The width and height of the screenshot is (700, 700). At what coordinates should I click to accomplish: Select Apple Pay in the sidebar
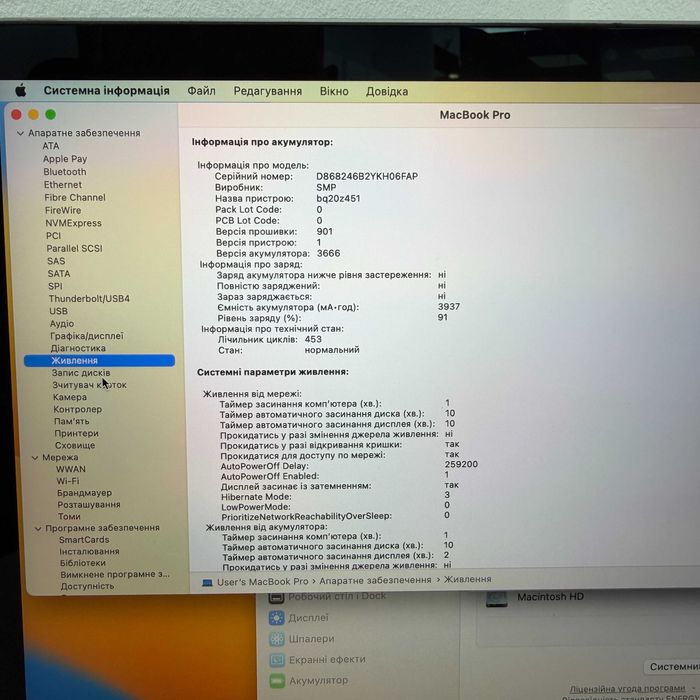click(65, 159)
